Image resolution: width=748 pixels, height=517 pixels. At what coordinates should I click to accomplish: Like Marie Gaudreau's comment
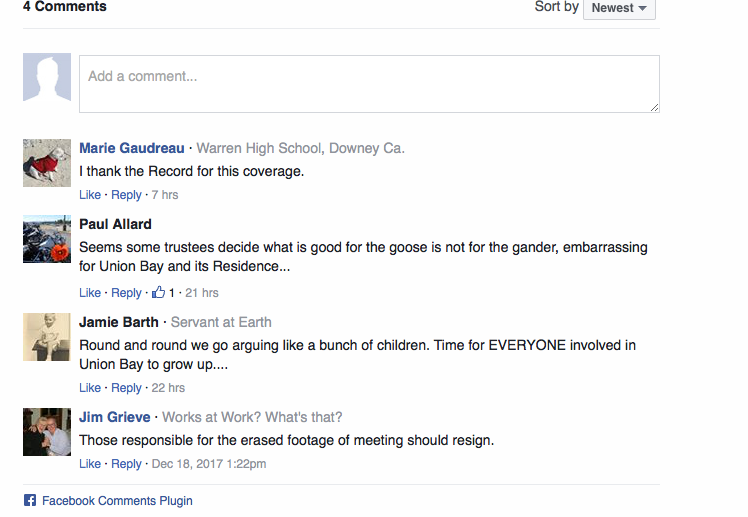[90, 195]
